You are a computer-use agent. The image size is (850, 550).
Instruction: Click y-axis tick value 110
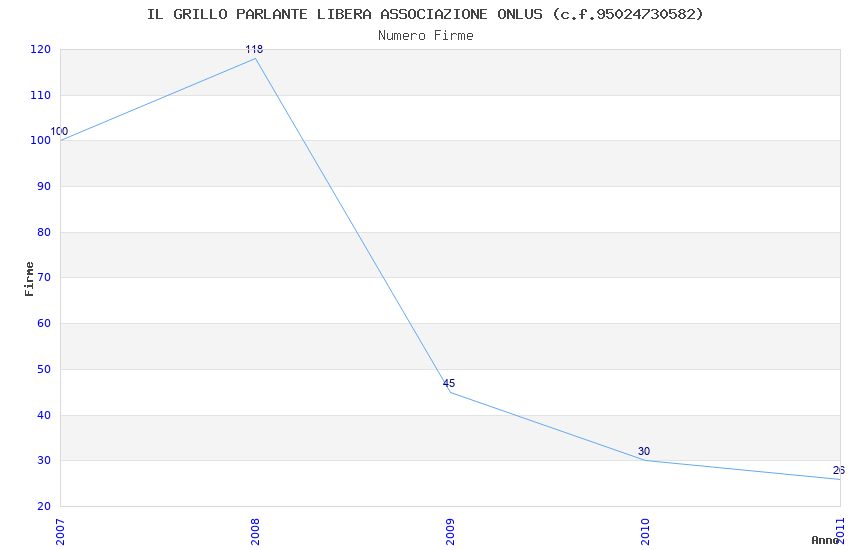point(41,95)
